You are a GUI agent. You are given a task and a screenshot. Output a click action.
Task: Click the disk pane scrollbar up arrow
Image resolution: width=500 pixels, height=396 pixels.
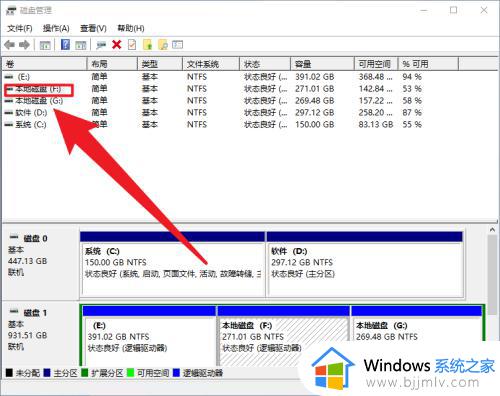(492, 230)
